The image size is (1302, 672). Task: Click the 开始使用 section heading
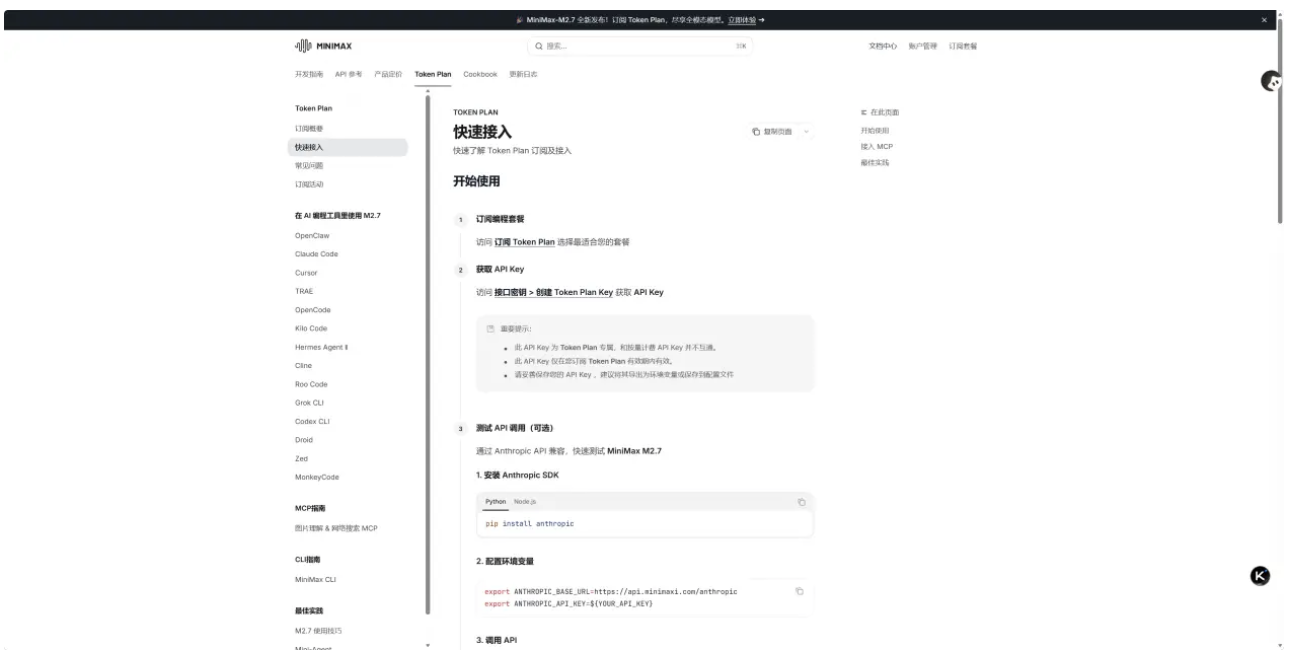476,182
